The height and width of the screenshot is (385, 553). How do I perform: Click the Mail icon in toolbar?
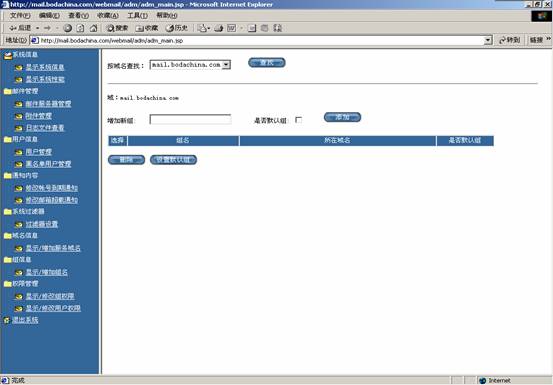[202, 28]
